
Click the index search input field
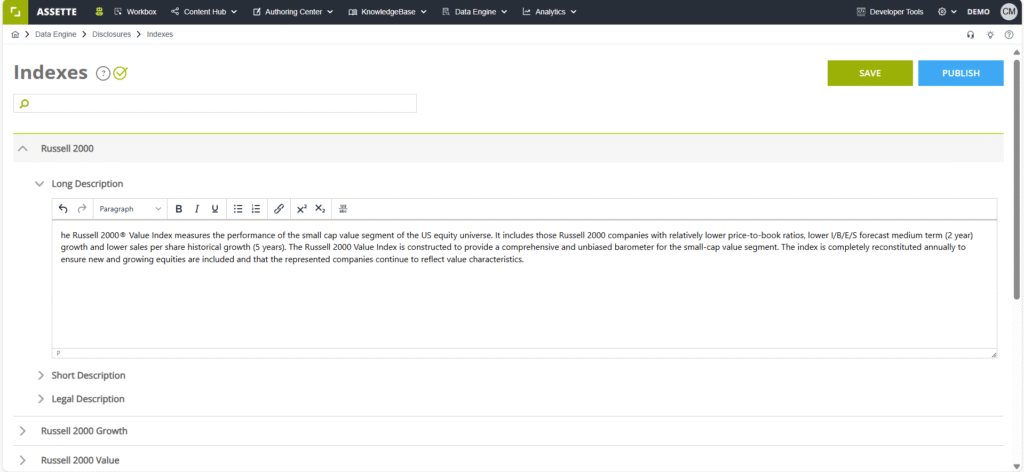coord(215,103)
